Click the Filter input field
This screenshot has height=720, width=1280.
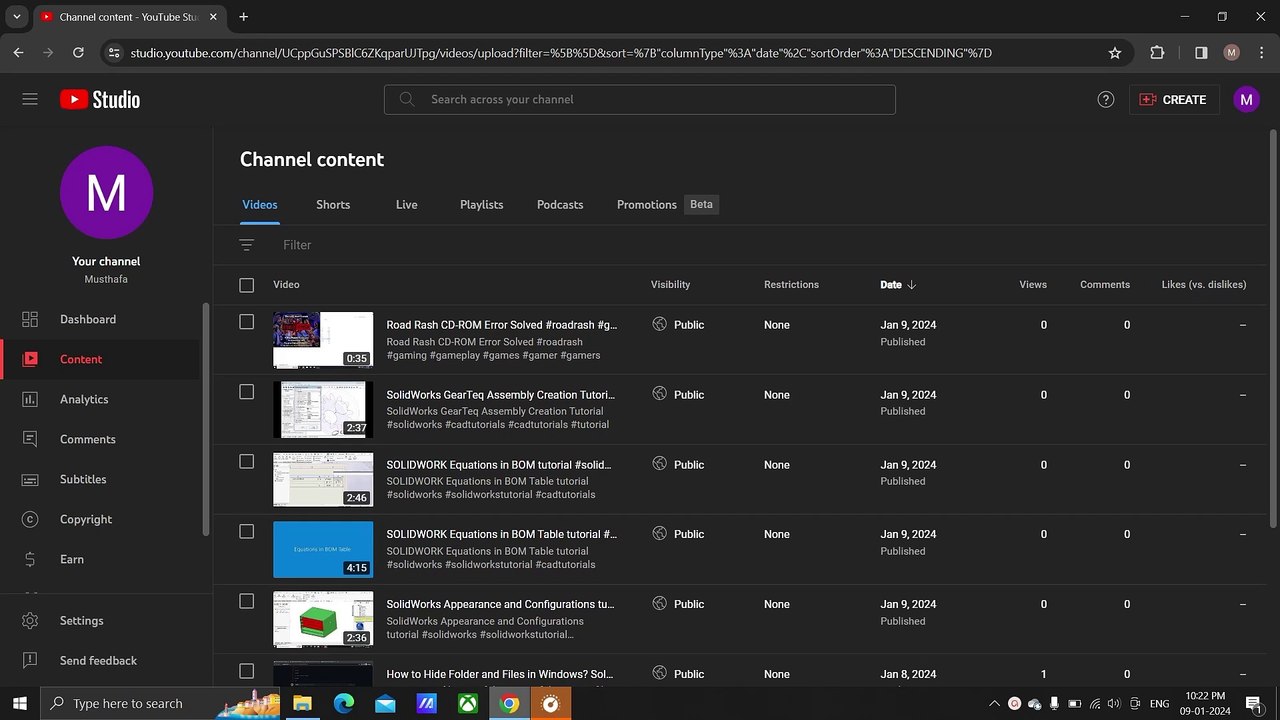click(297, 245)
